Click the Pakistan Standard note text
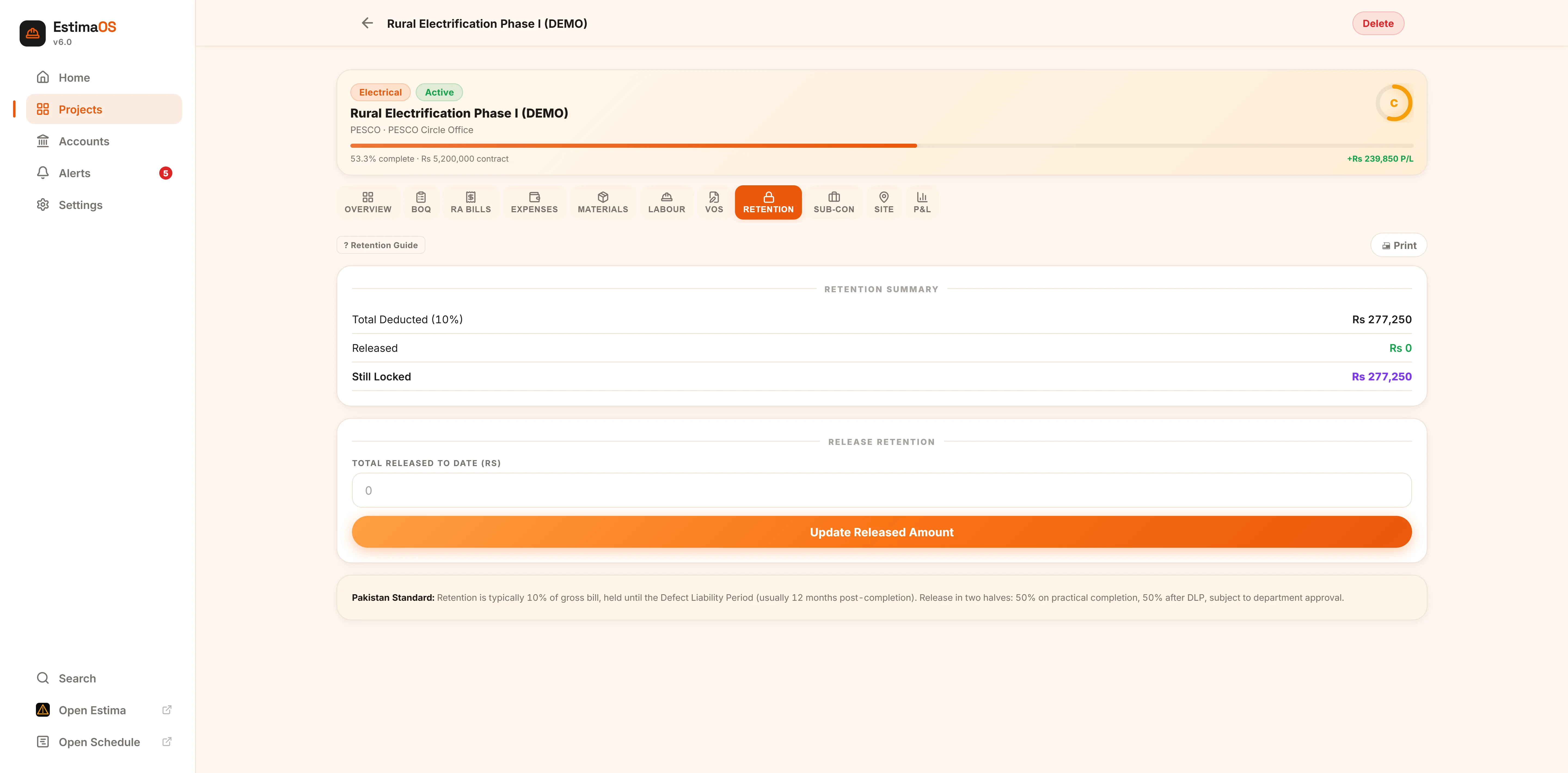 pos(847,598)
